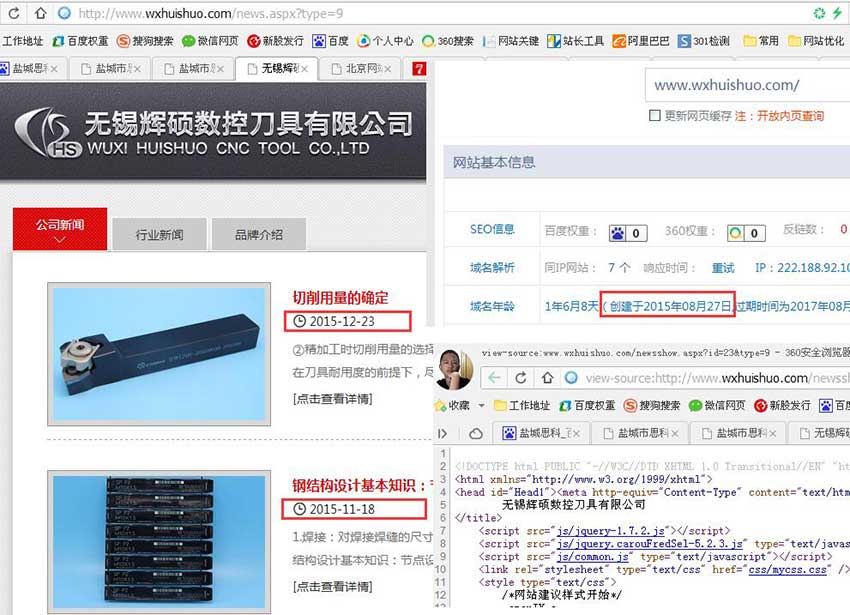Click the 重试 response time link

tap(722, 268)
